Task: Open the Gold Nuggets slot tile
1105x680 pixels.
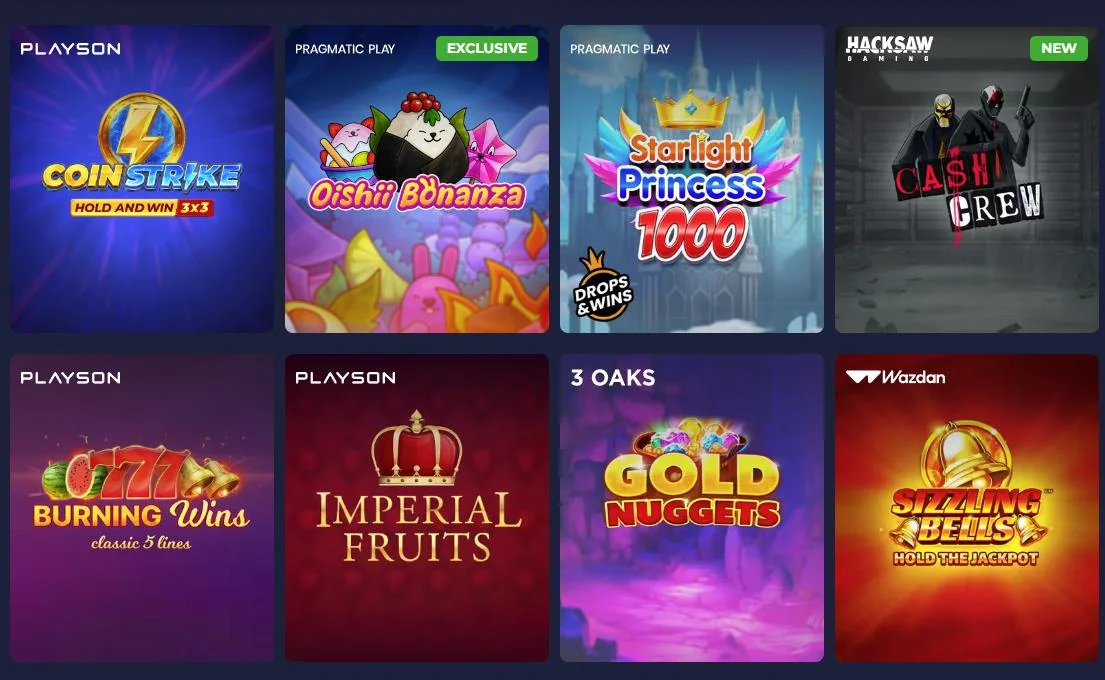Action: pos(691,507)
